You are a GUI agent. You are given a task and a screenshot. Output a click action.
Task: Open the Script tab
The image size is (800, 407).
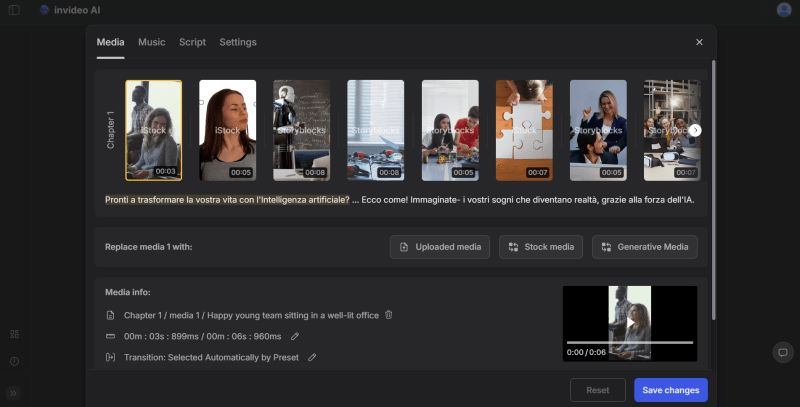coord(192,42)
